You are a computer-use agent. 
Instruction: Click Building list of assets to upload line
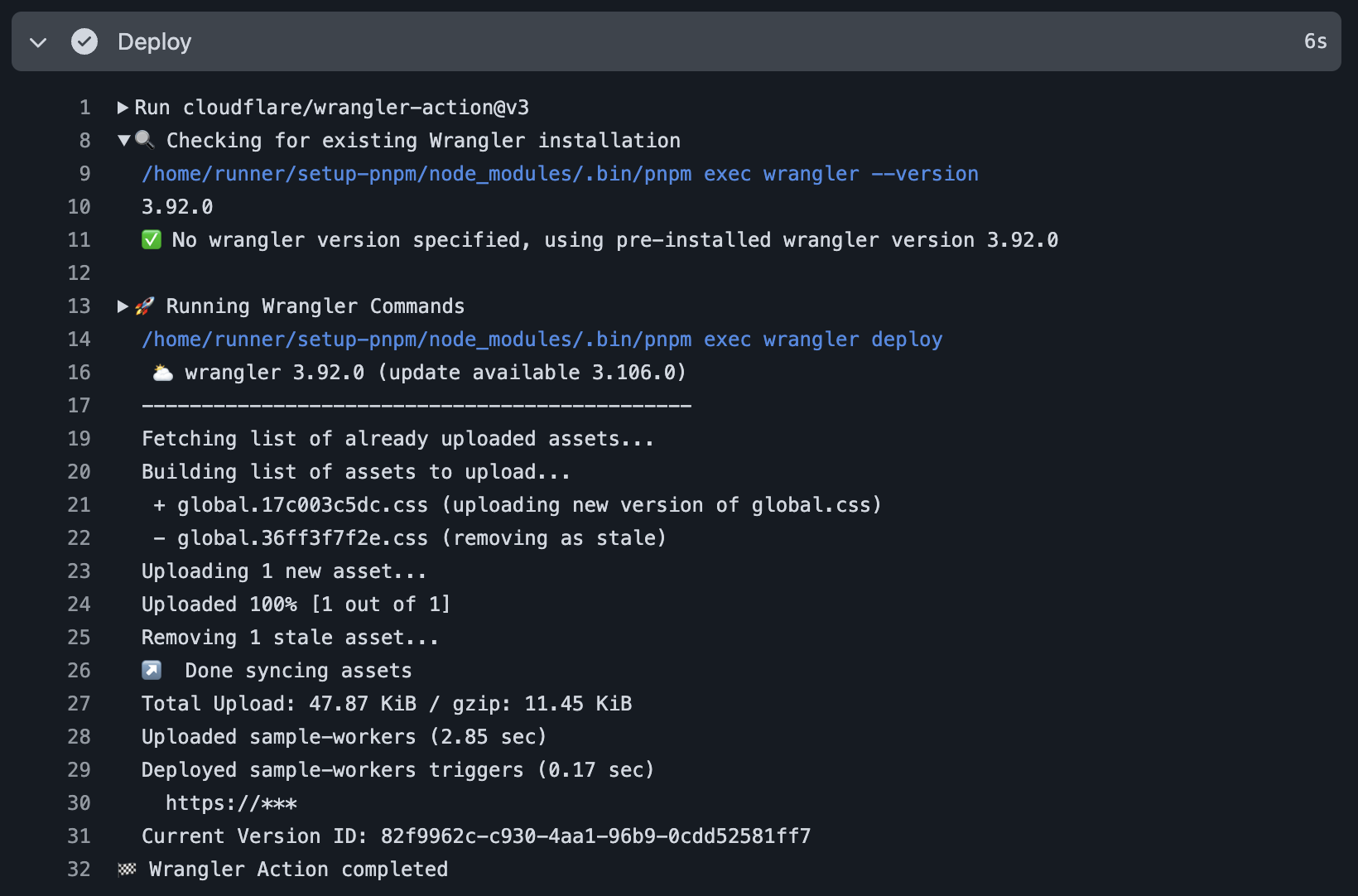point(356,472)
